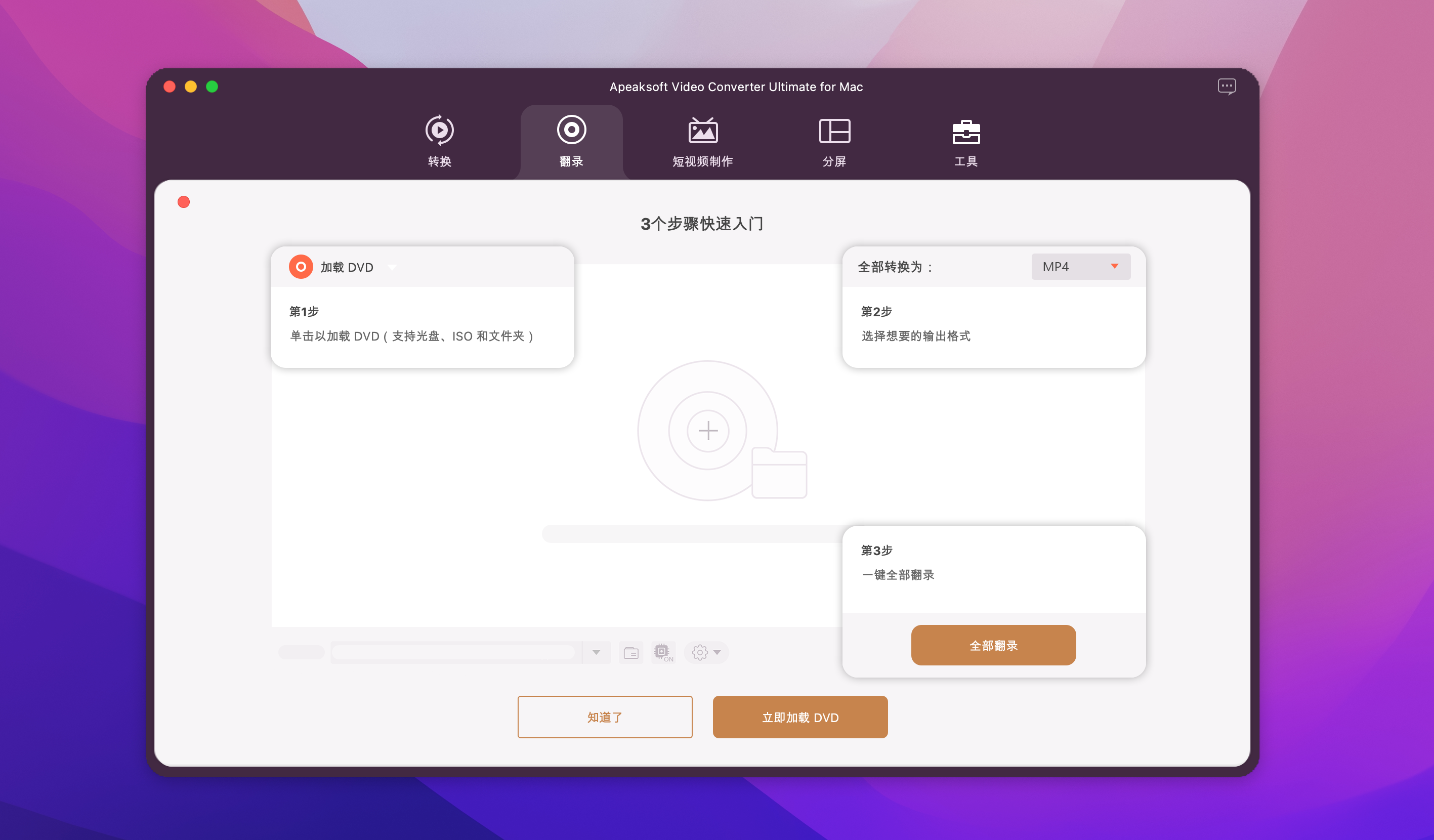The height and width of the screenshot is (840, 1434).
Task: Switch to the 分屏 tab label
Action: coord(834,161)
